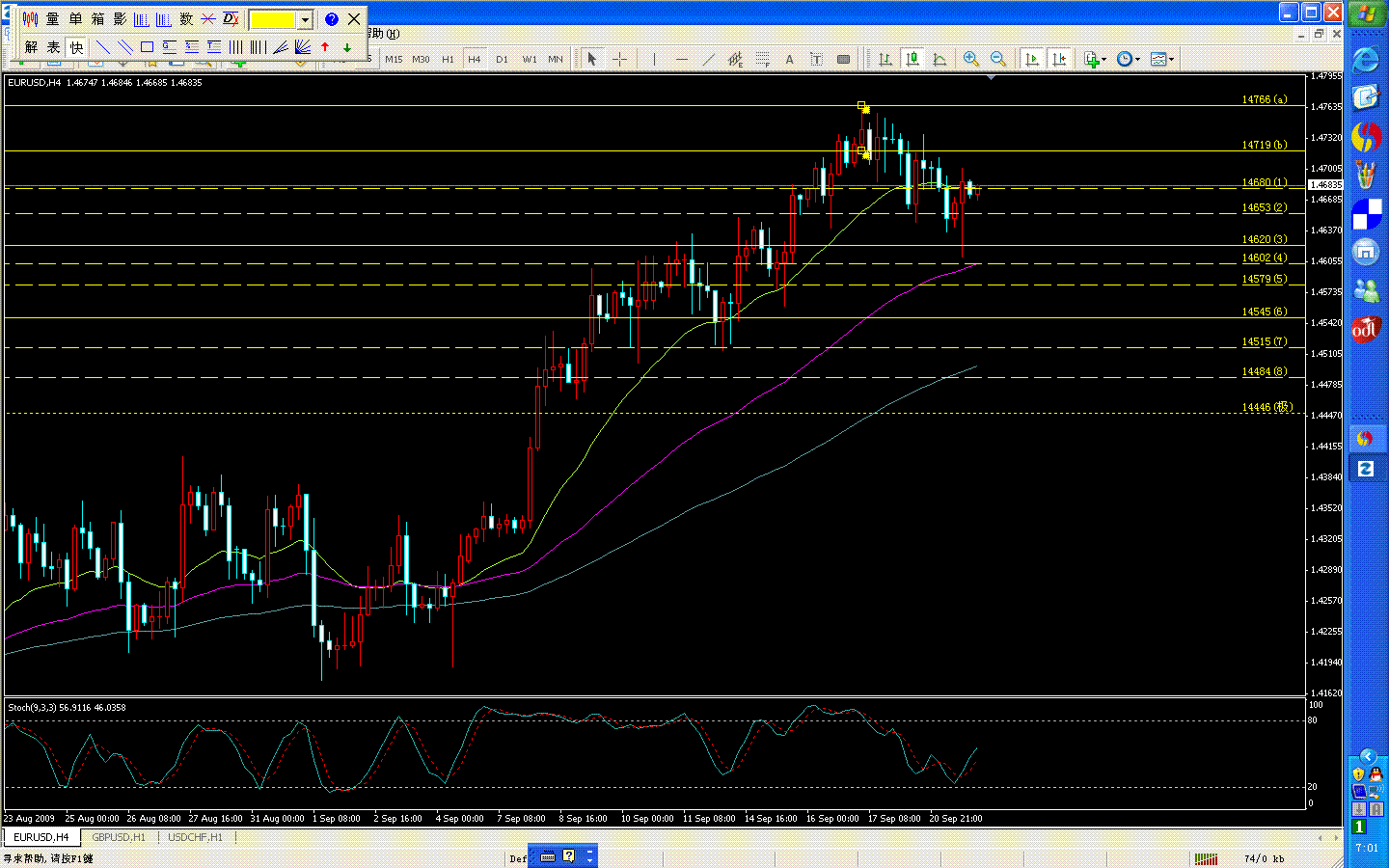Select the text label T tool
1389x868 pixels.
tap(816, 60)
